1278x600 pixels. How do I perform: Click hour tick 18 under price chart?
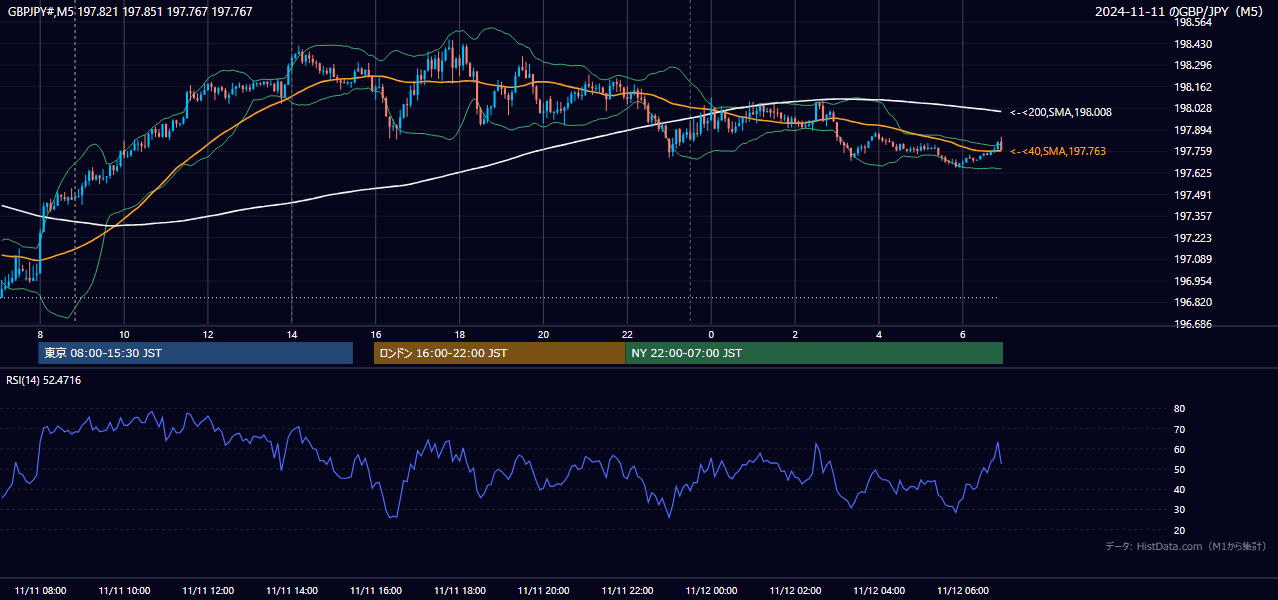point(460,334)
